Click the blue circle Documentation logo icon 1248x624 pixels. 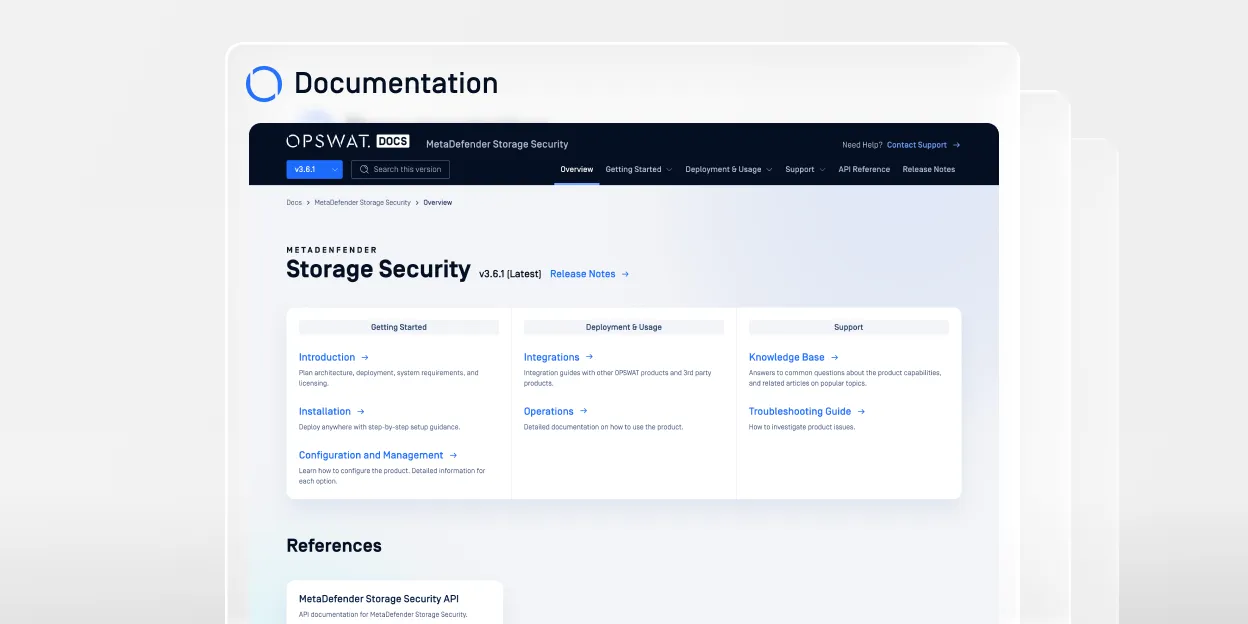264,84
